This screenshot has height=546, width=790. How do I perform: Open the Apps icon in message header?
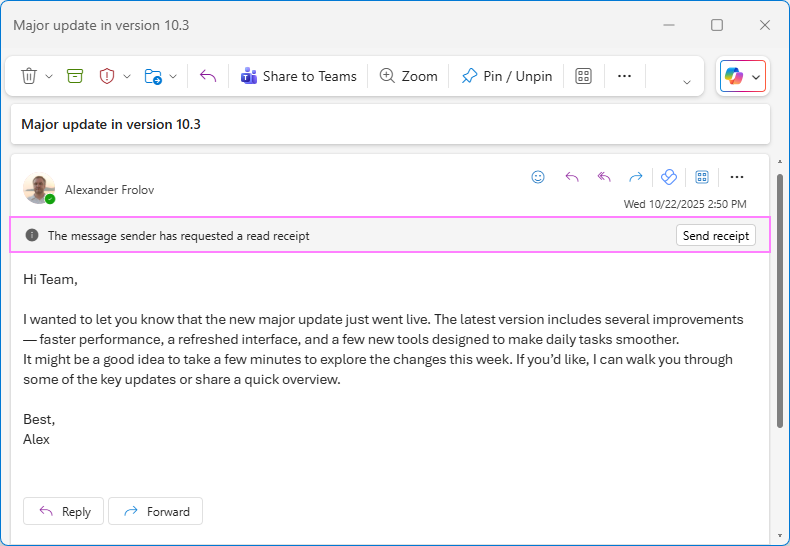click(702, 177)
